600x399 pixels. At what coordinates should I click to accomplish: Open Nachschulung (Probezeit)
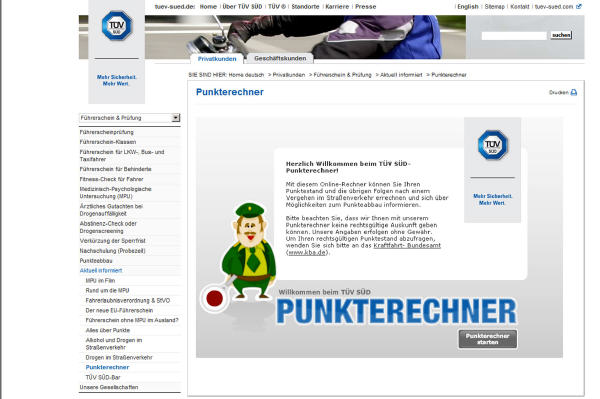[112, 251]
